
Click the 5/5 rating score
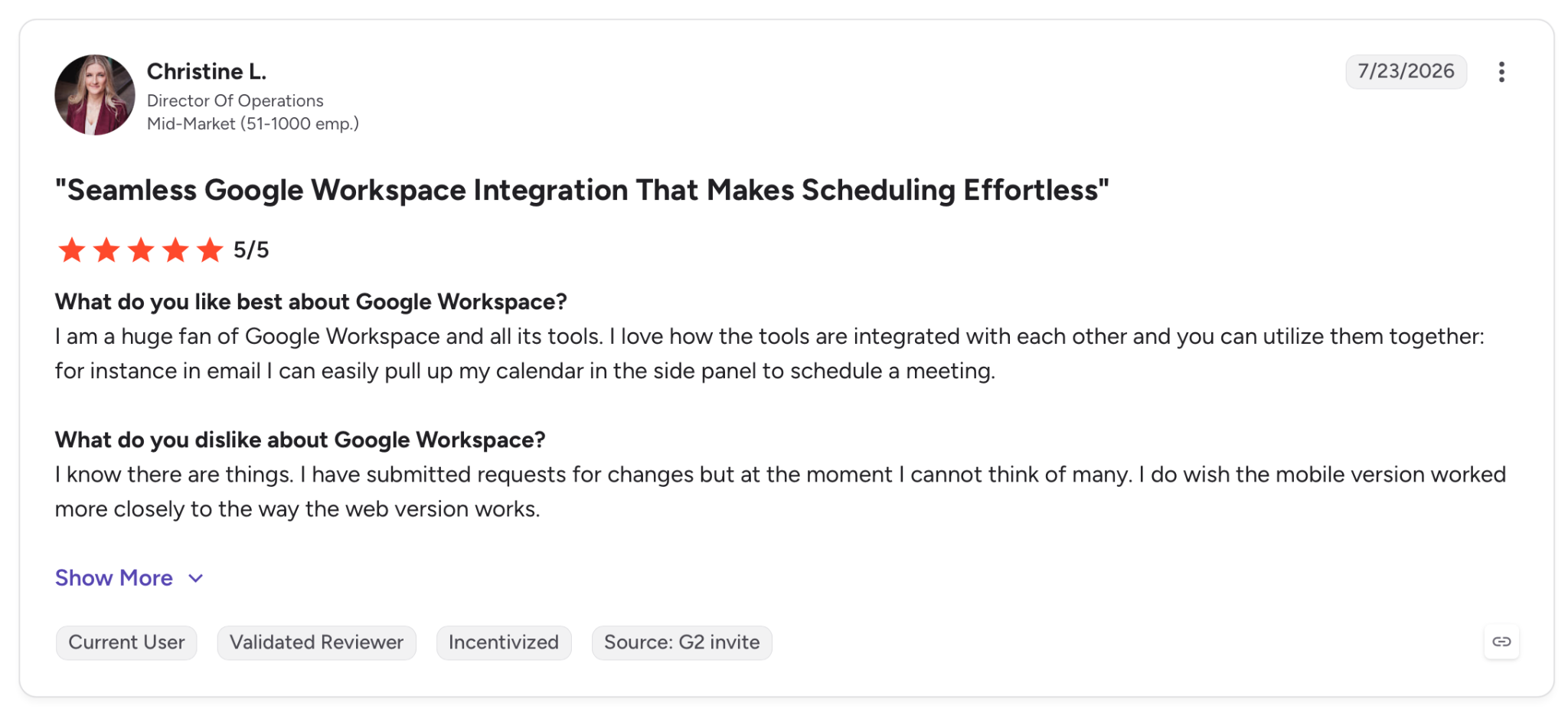(251, 250)
